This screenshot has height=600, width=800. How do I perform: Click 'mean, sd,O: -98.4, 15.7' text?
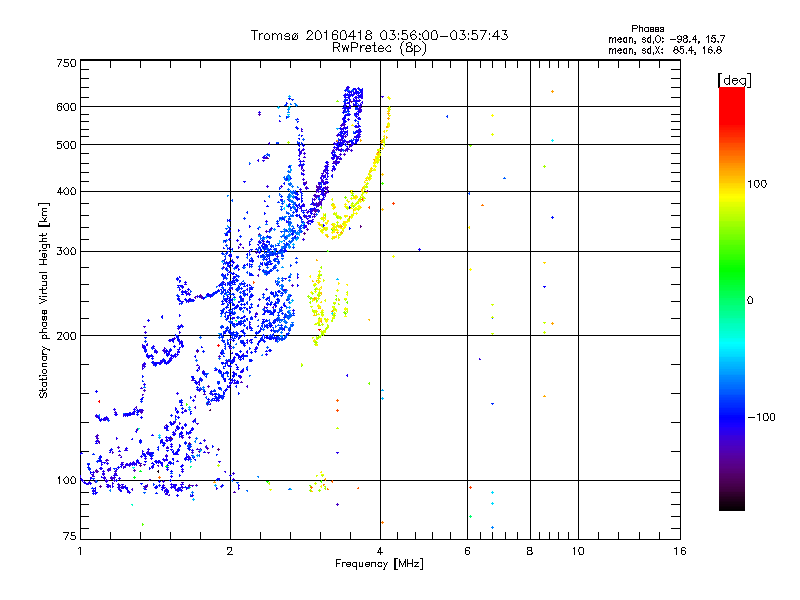666,39
